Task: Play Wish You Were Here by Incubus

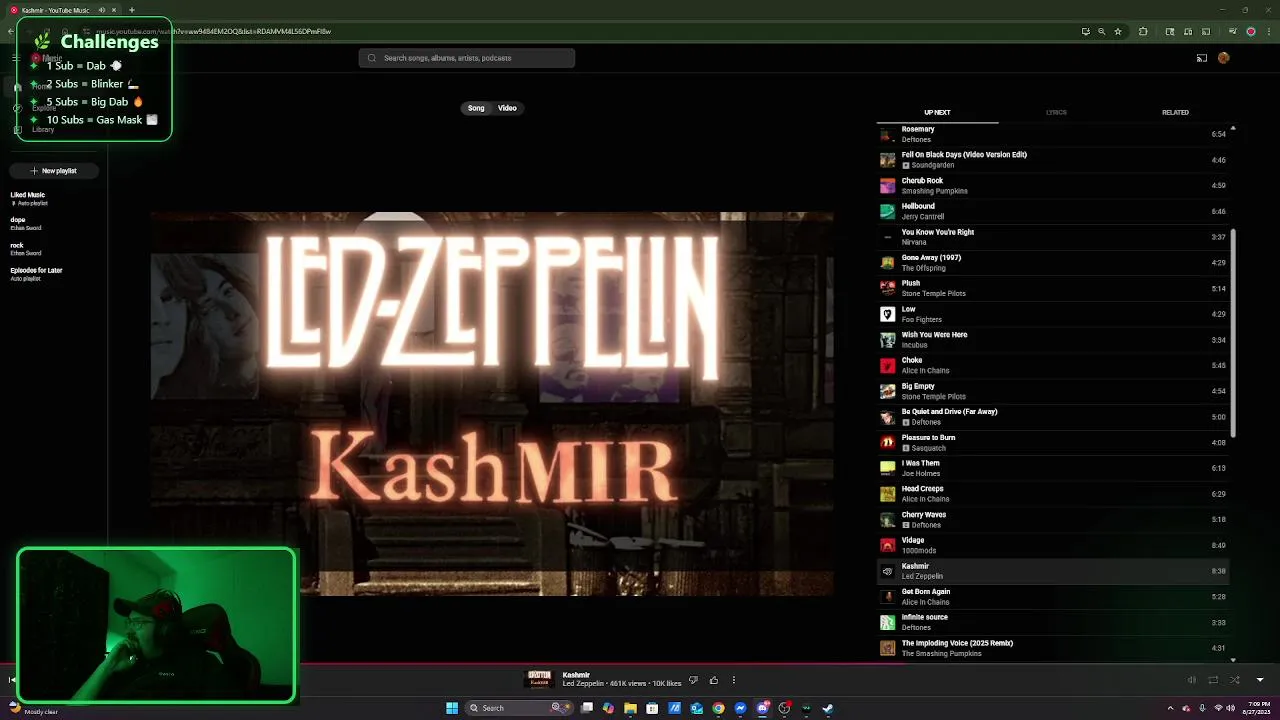Action: pyautogui.click(x=1054, y=339)
